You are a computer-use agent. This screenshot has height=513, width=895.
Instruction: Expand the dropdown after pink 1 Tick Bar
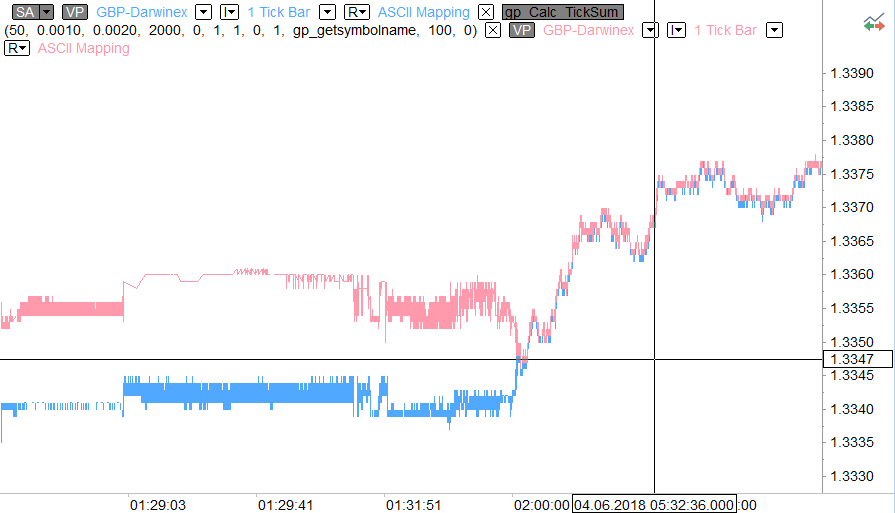tap(774, 30)
